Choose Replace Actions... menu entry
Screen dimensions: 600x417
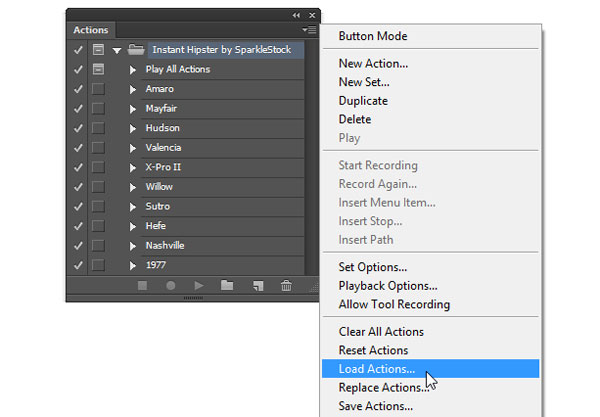click(x=430, y=388)
